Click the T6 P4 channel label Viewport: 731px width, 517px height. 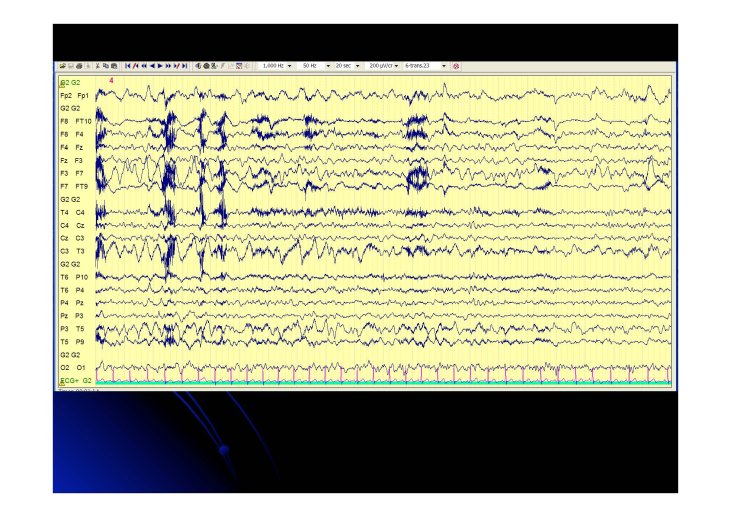pyautogui.click(x=72, y=290)
